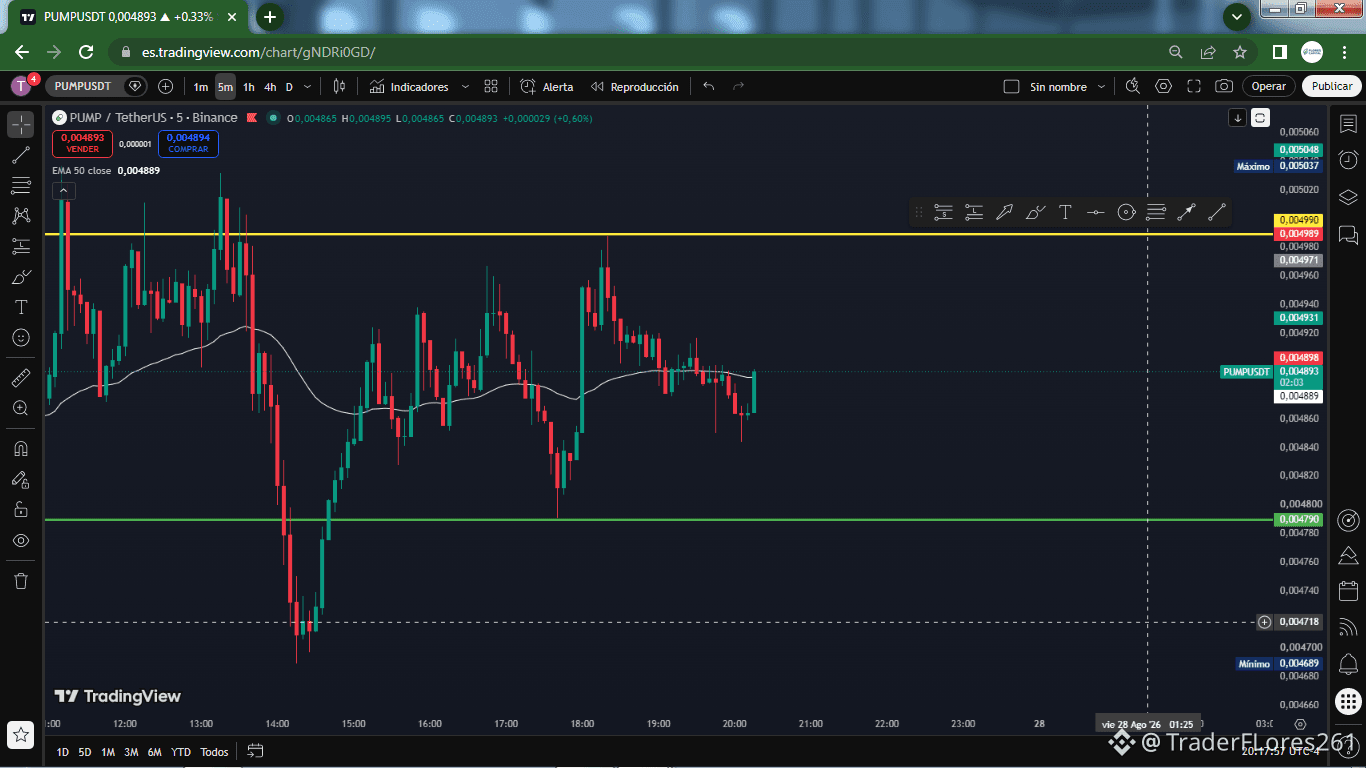Toggle lock all drawings
Viewport: 1366px width, 768px height.
(x=21, y=510)
